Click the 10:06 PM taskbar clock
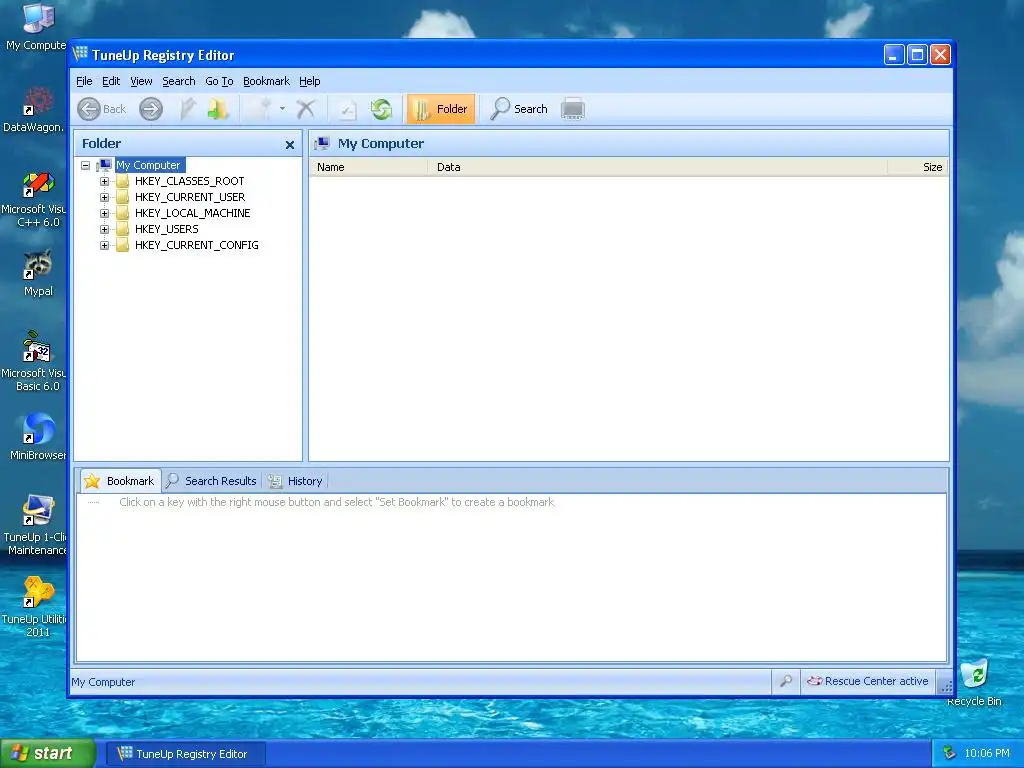 pos(987,754)
